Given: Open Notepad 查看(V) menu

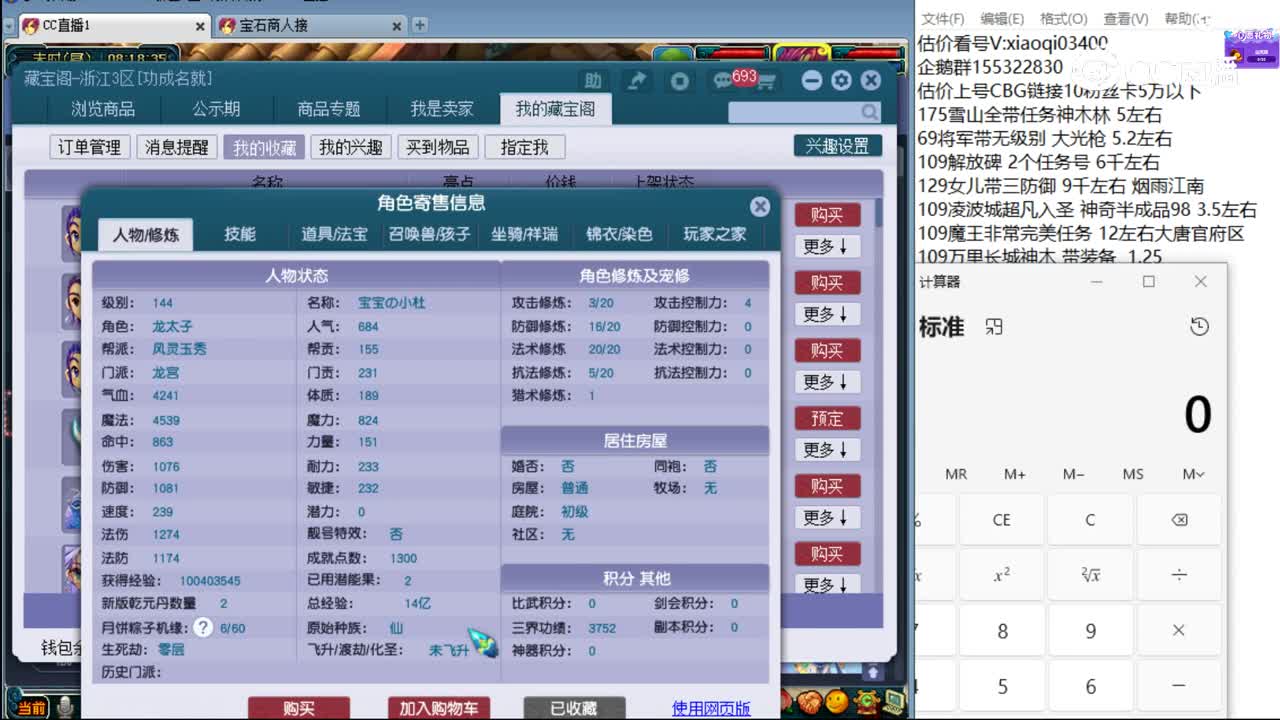Looking at the screenshot, I should pos(1125,19).
